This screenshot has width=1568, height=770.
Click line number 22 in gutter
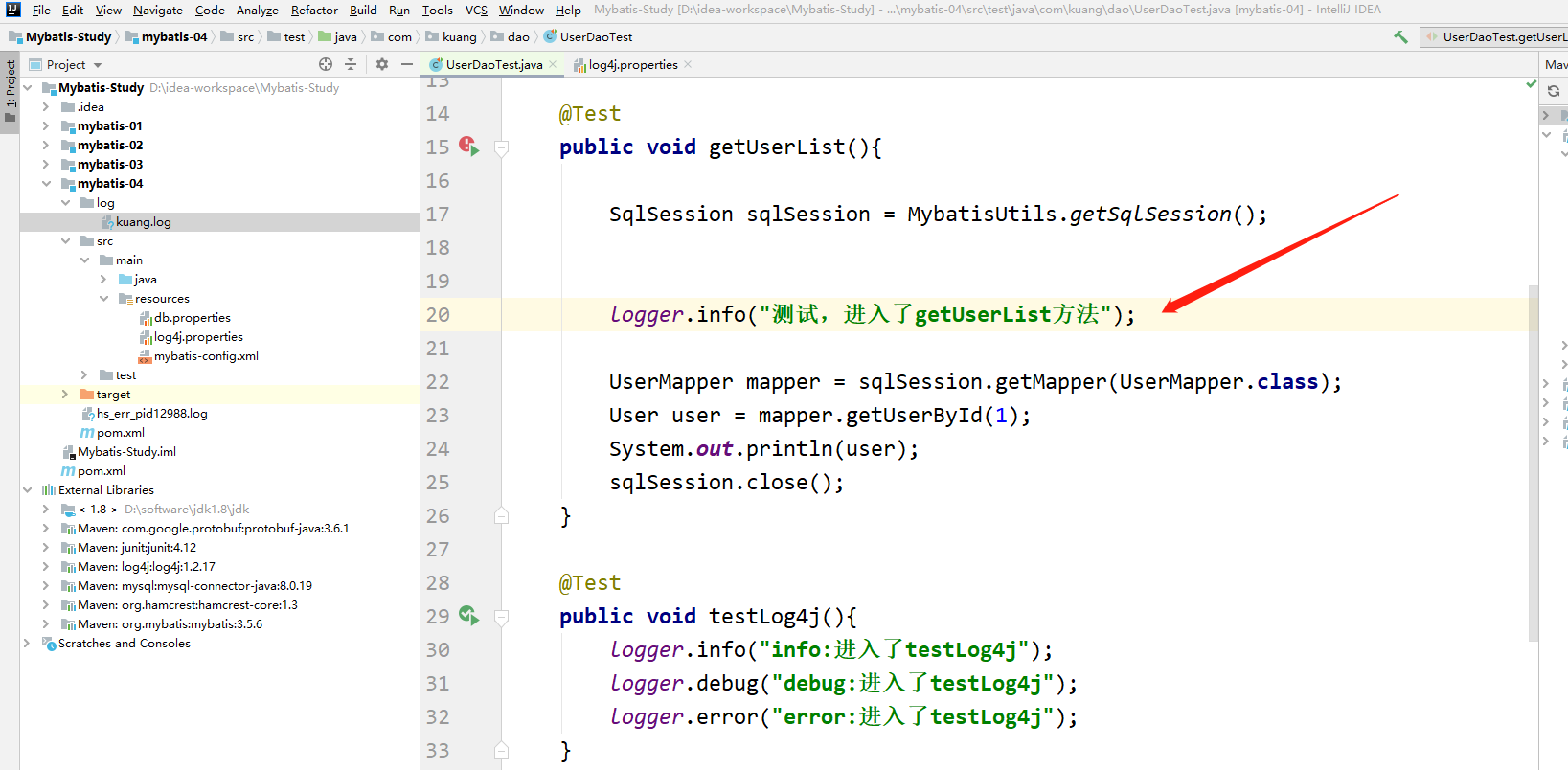pos(438,381)
